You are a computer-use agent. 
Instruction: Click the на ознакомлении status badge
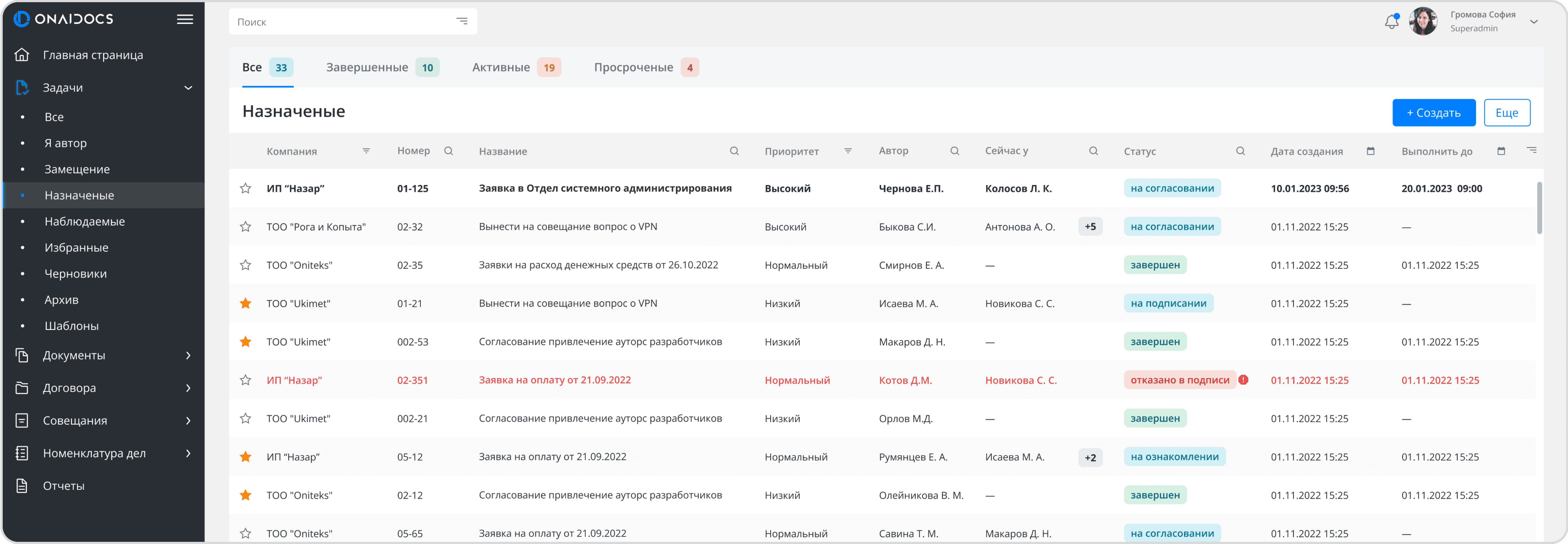tap(1174, 456)
